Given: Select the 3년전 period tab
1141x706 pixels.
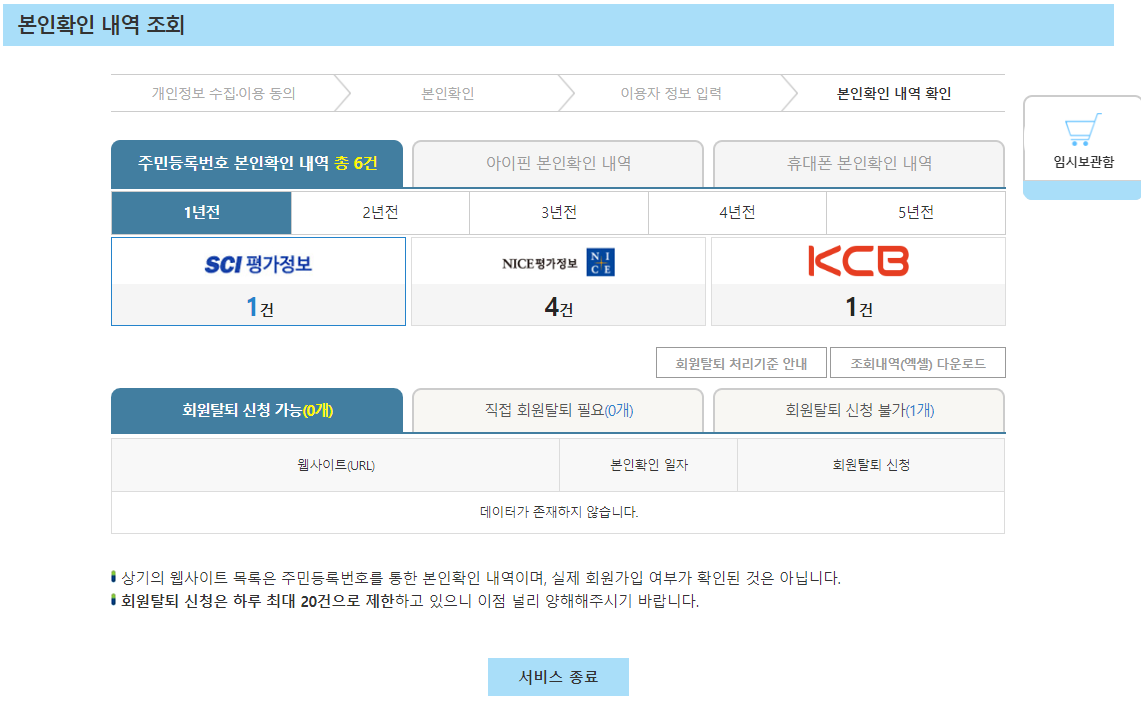Looking at the screenshot, I should point(559,213).
